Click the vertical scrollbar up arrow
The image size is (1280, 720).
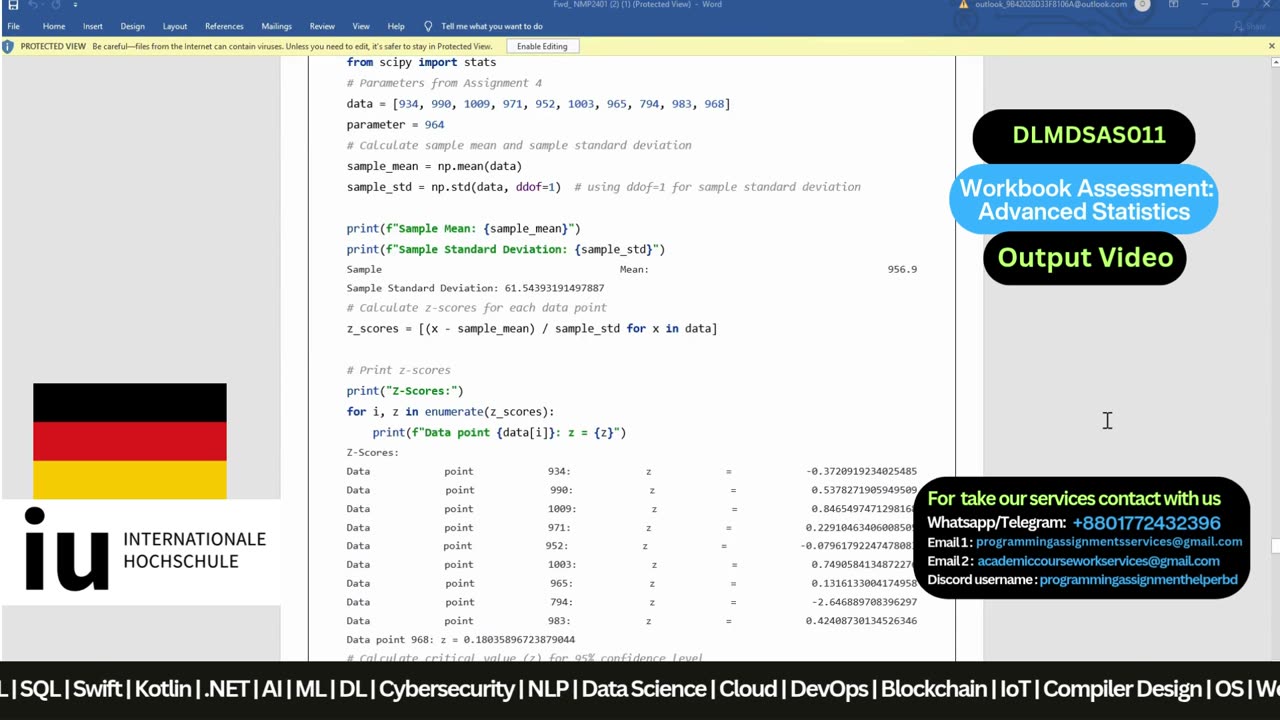click(1275, 62)
